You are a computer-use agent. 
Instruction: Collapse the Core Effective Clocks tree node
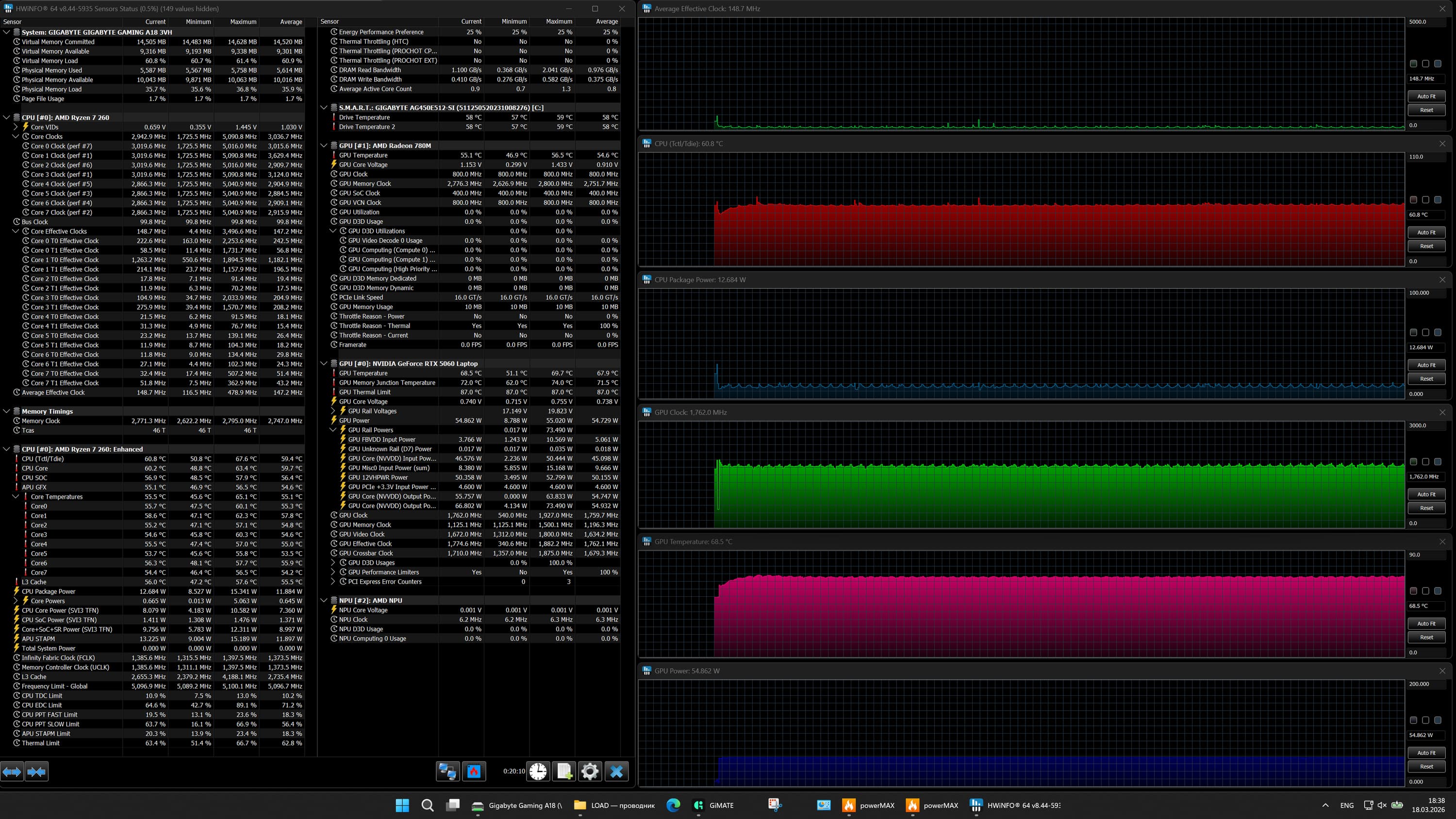[16, 231]
